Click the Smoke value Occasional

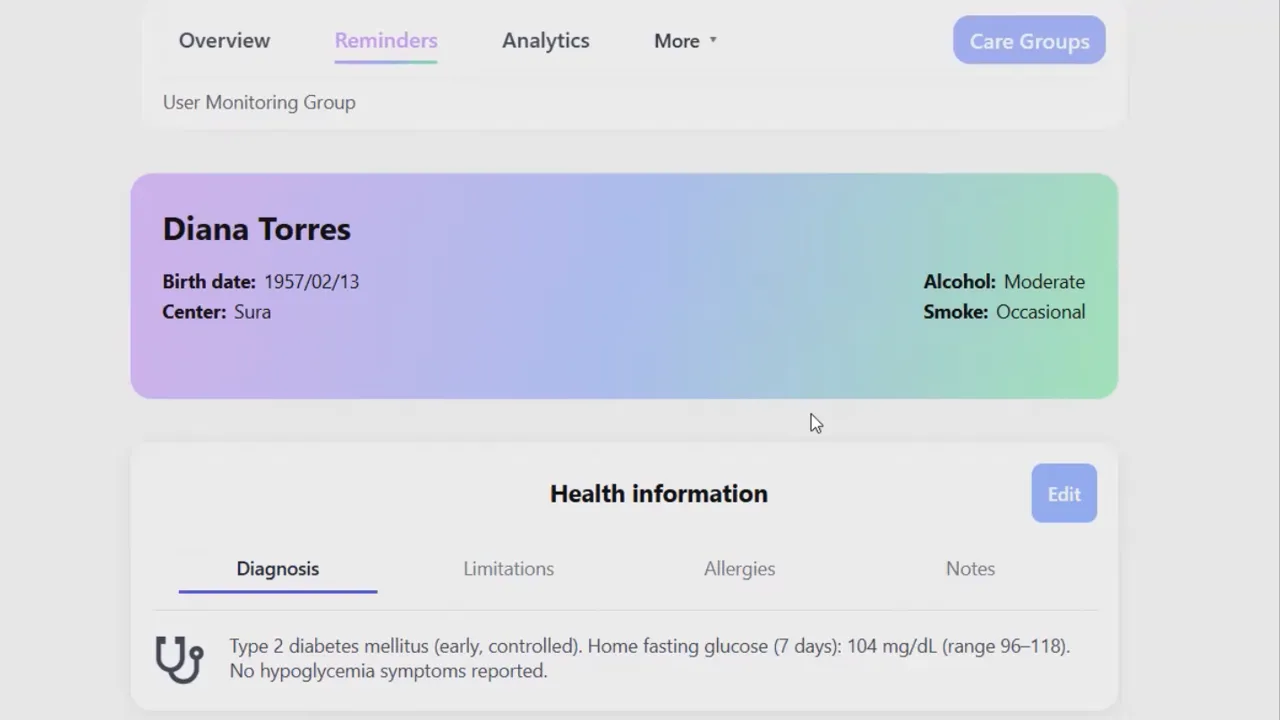tap(1040, 312)
